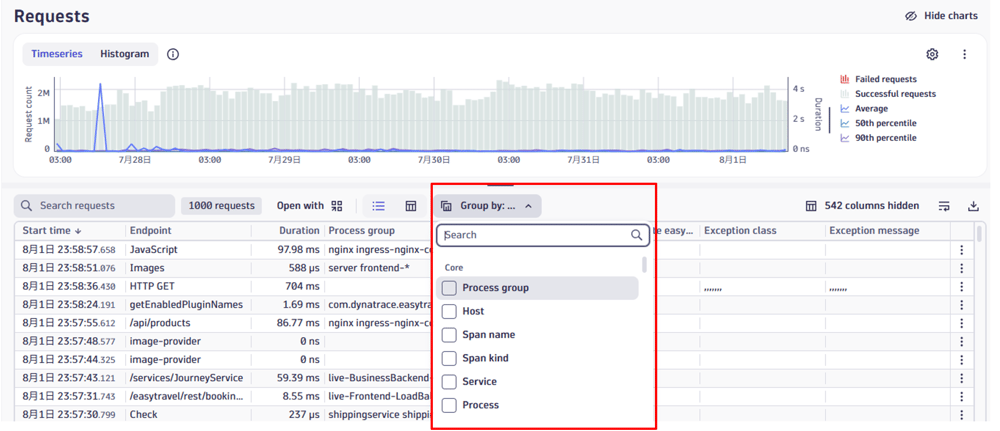Open the Open with menu
The height and width of the screenshot is (431, 1000).
[310, 206]
